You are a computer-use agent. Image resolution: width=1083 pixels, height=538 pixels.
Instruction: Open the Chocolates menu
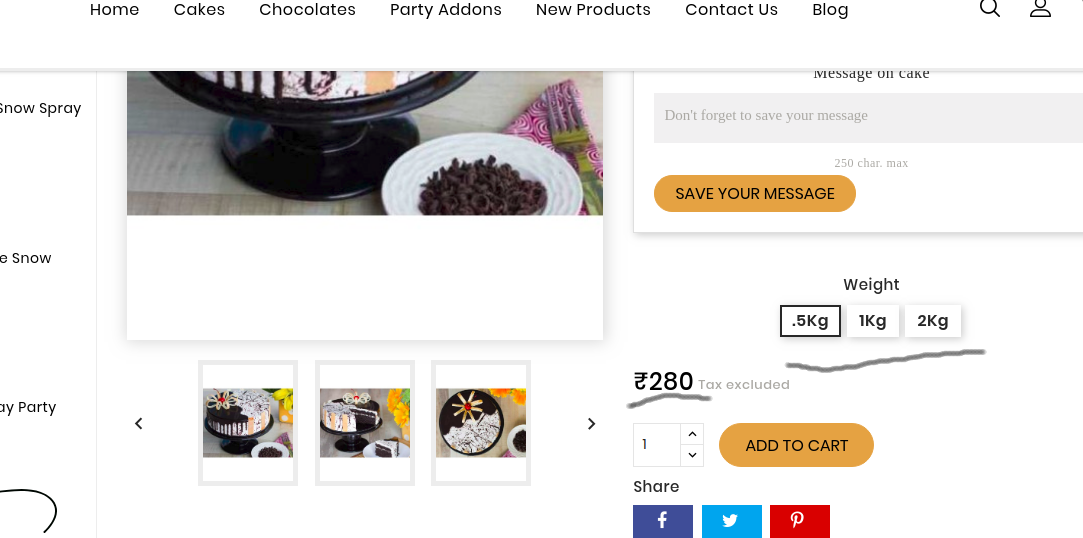[x=307, y=10]
